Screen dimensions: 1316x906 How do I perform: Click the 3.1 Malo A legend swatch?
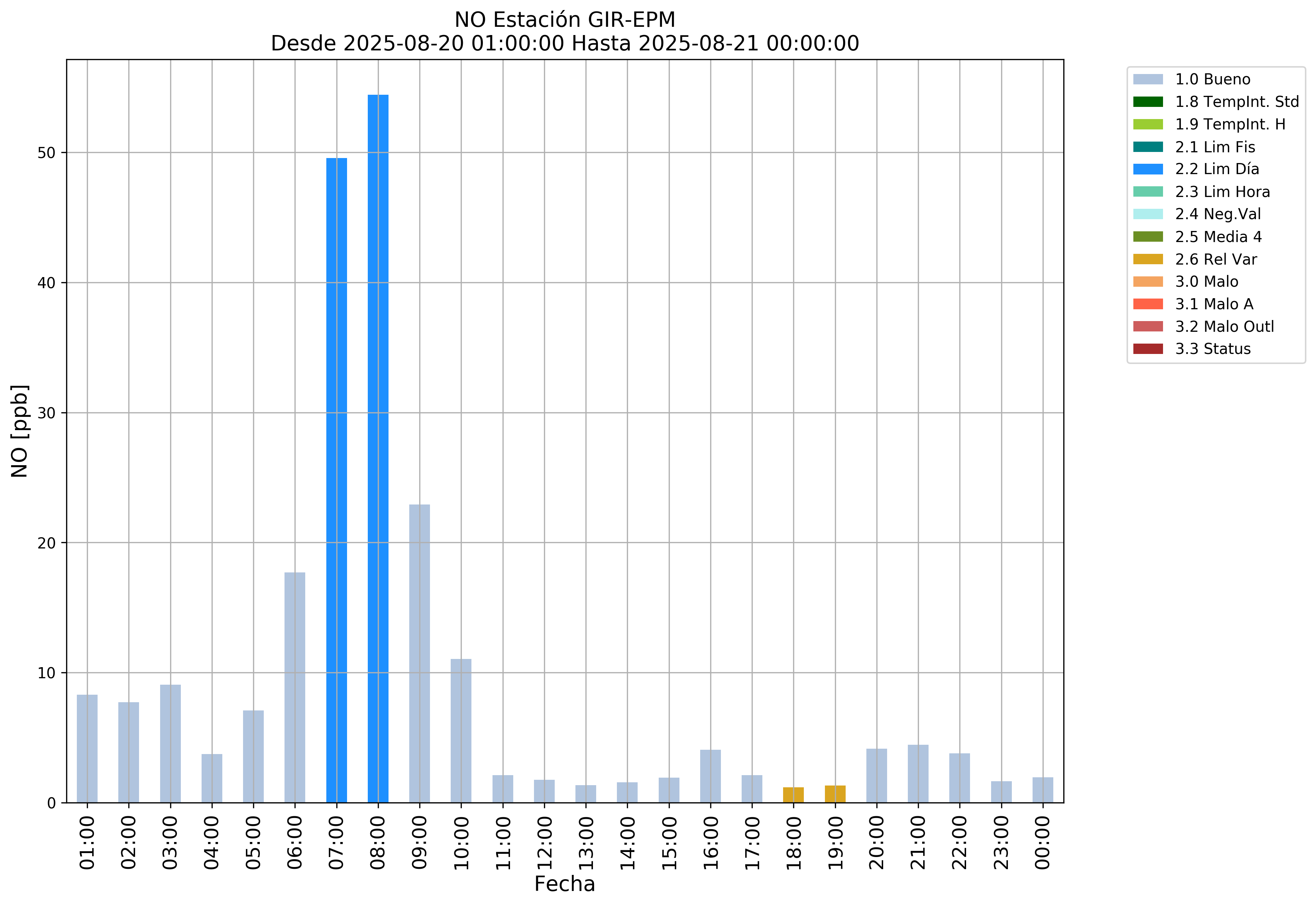(x=1147, y=304)
